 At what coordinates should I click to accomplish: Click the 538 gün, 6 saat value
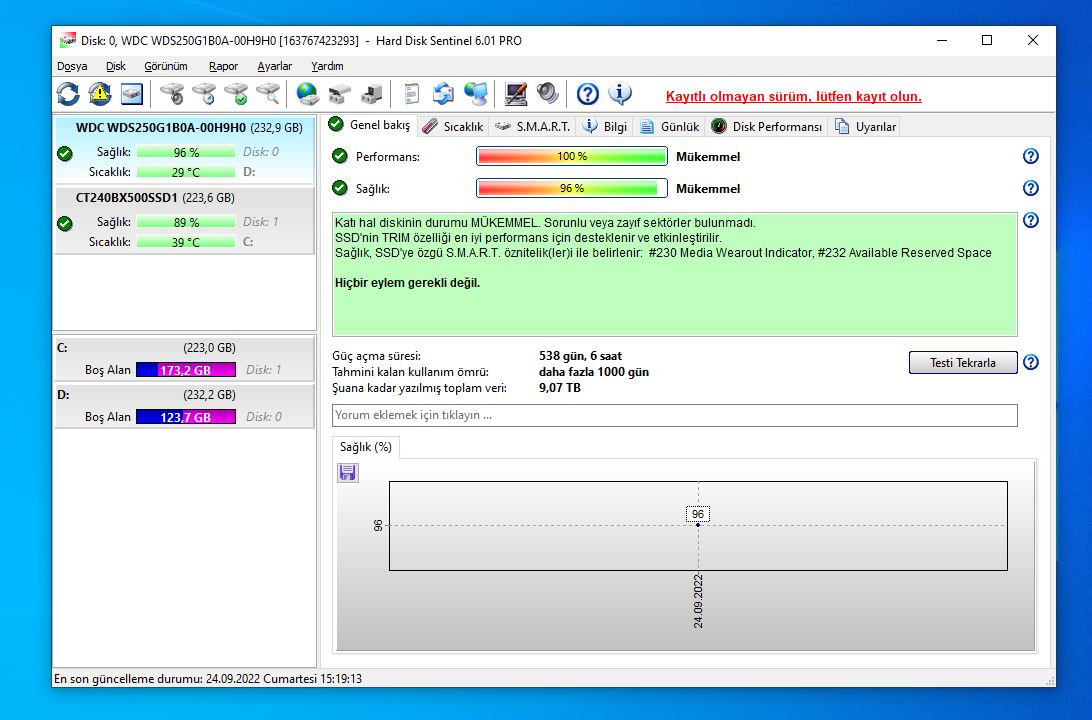coord(580,356)
